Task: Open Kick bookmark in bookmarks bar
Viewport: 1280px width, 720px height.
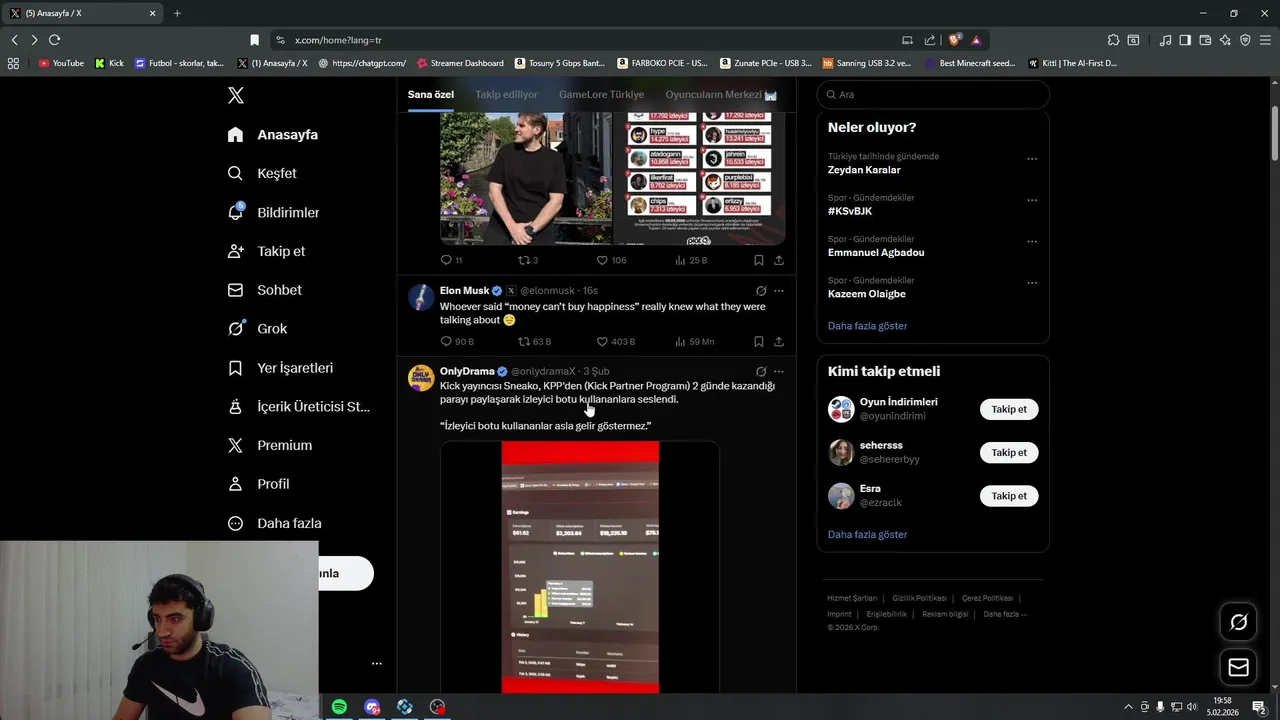Action: (x=110, y=63)
